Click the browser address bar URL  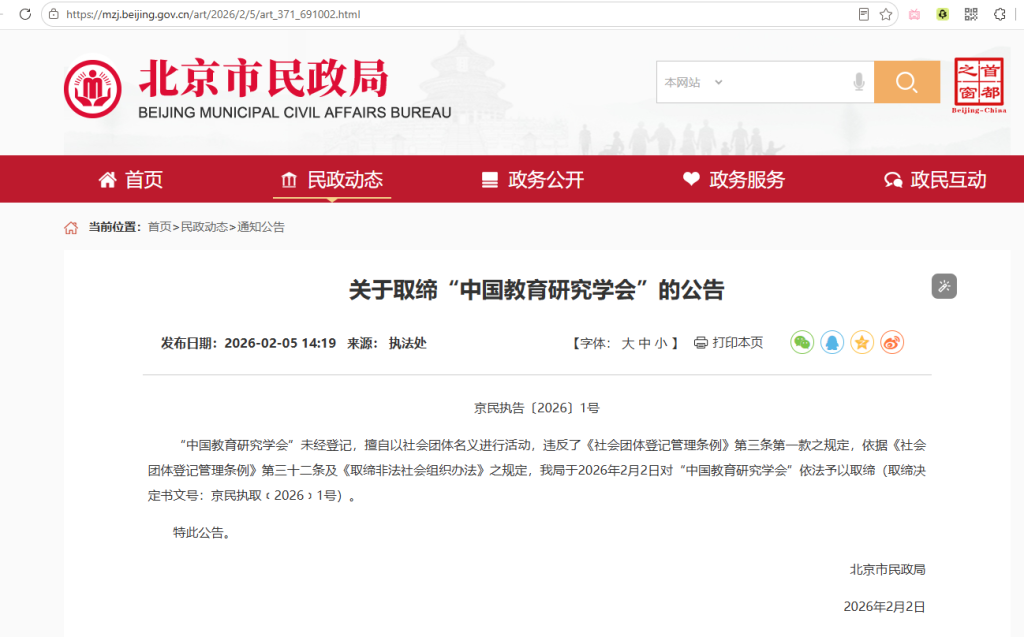coord(213,14)
